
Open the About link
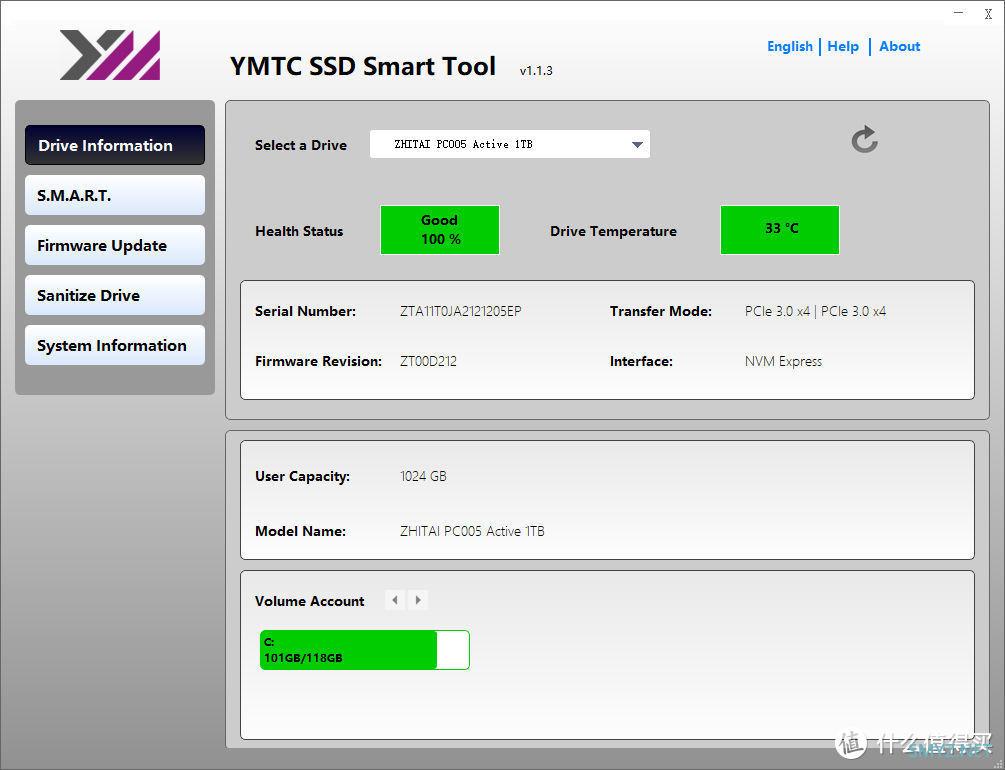pyautogui.click(x=899, y=46)
